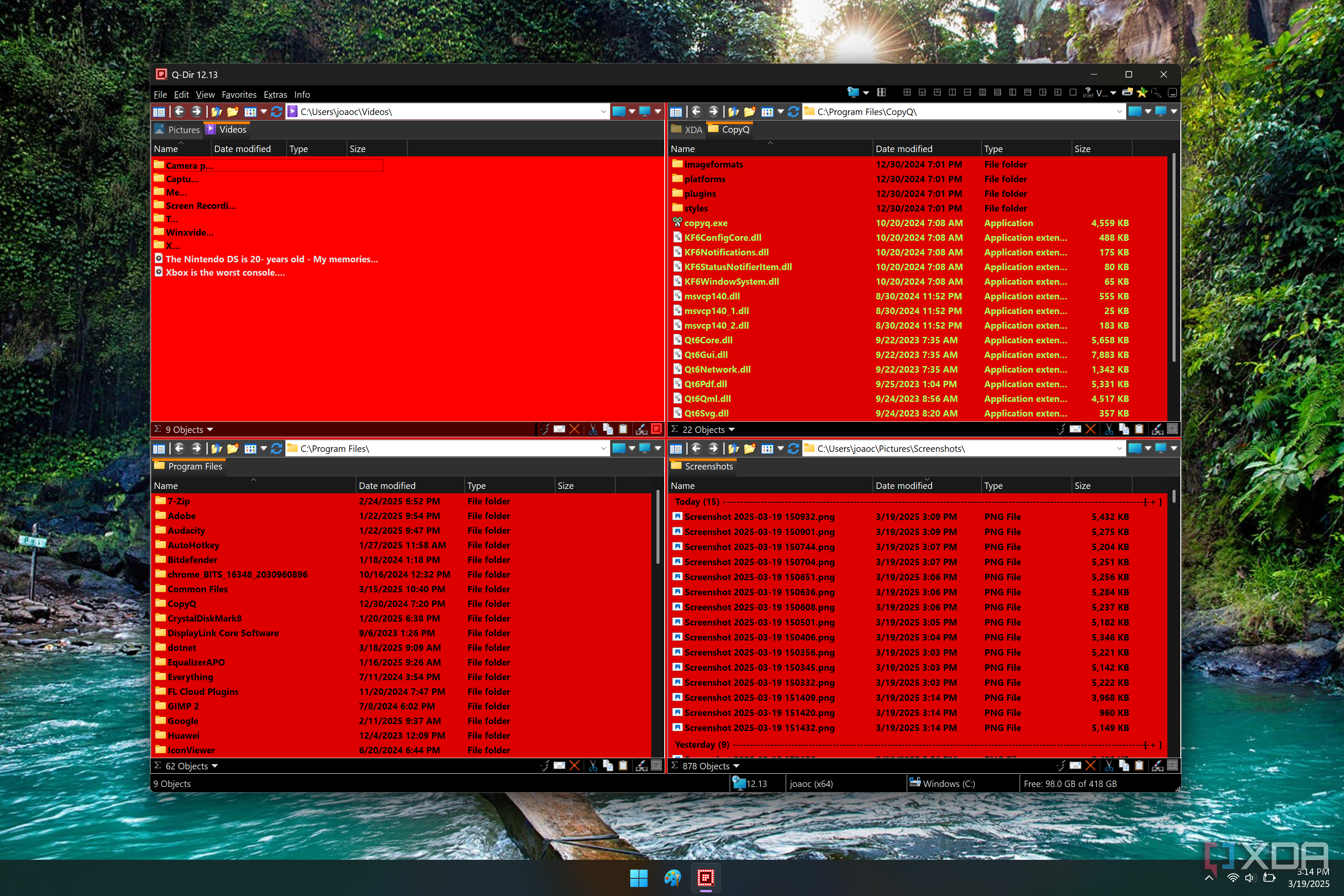Viewport: 1344px width, 896px height.
Task: Switch to the Pictures tab in the top-left pane
Action: (177, 130)
